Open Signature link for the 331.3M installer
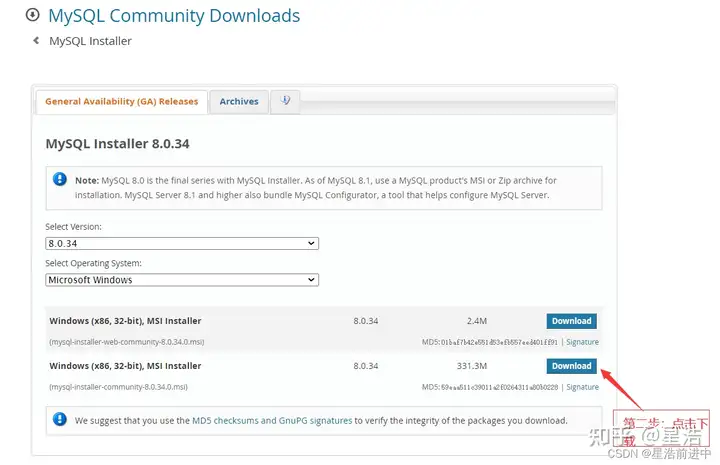720x465 pixels. (x=582, y=387)
